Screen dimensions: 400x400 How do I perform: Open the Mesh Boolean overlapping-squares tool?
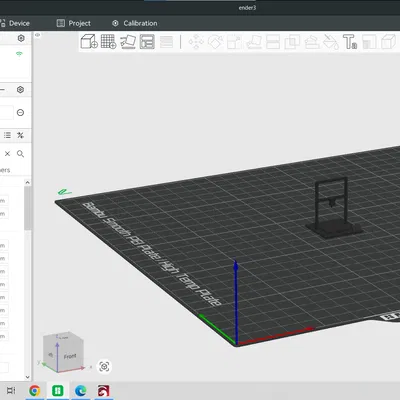pos(292,42)
